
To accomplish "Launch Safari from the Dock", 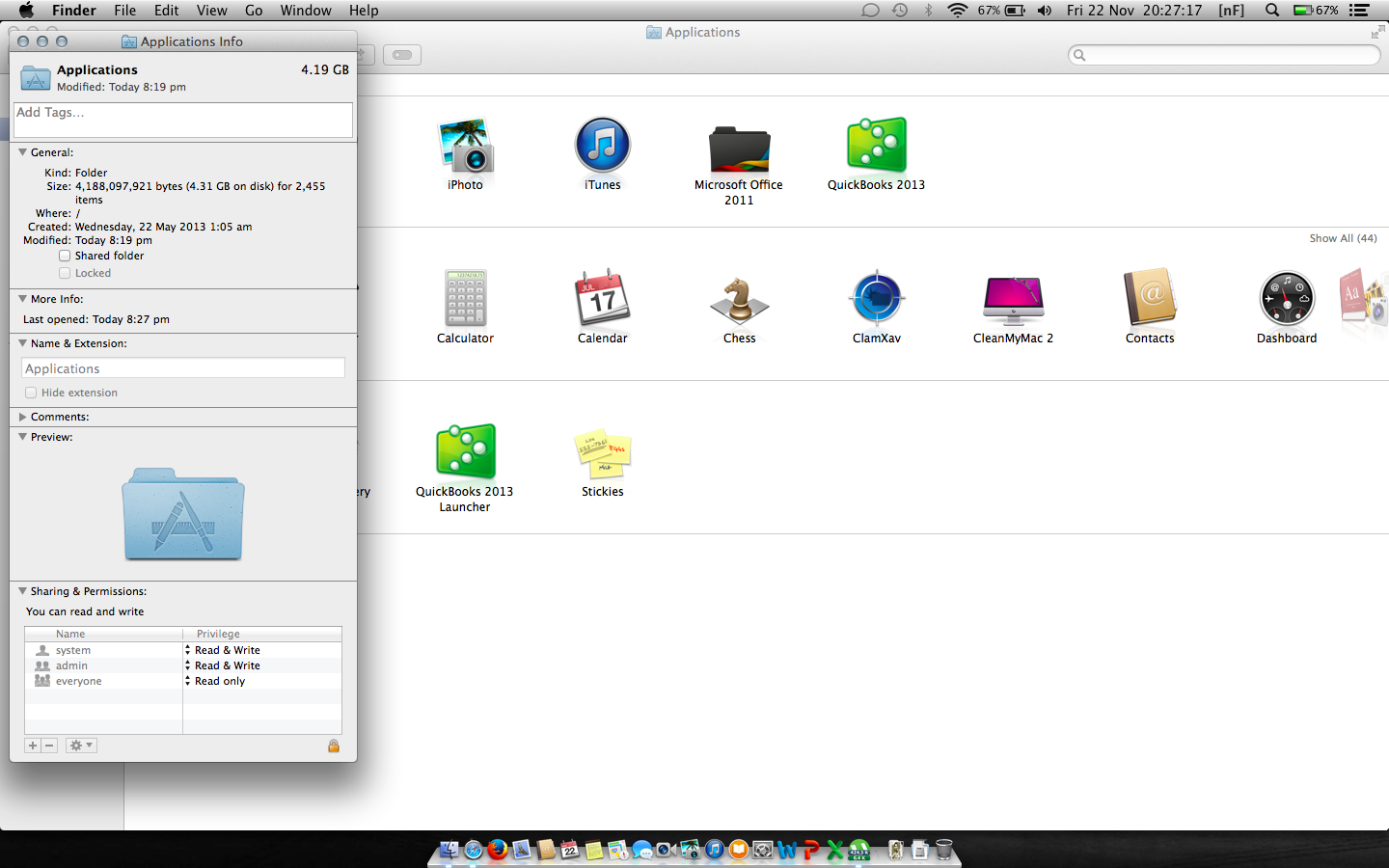I will tap(474, 850).
